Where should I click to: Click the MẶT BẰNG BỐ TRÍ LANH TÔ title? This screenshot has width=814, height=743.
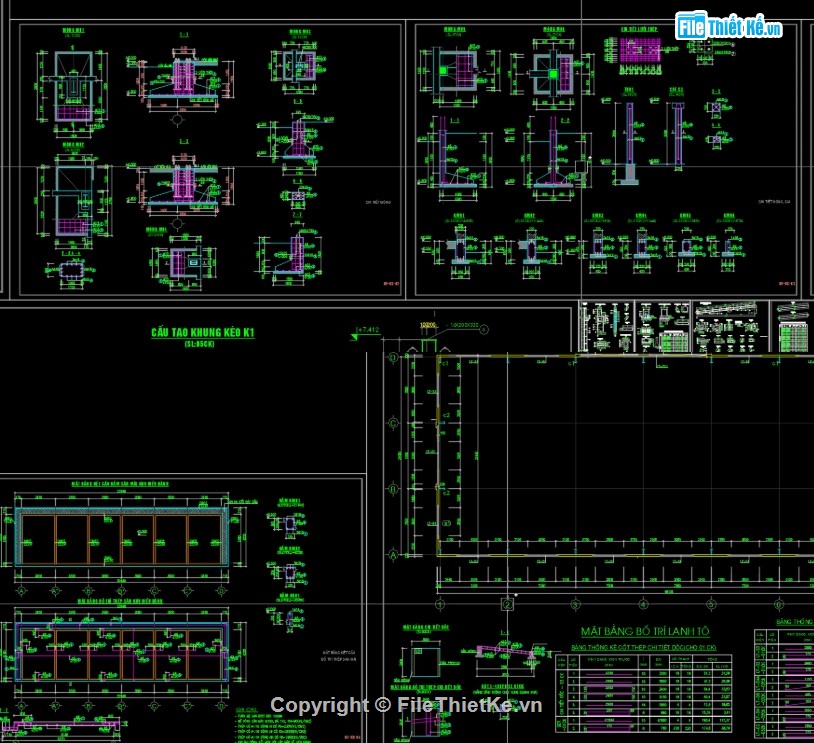[x=645, y=631]
